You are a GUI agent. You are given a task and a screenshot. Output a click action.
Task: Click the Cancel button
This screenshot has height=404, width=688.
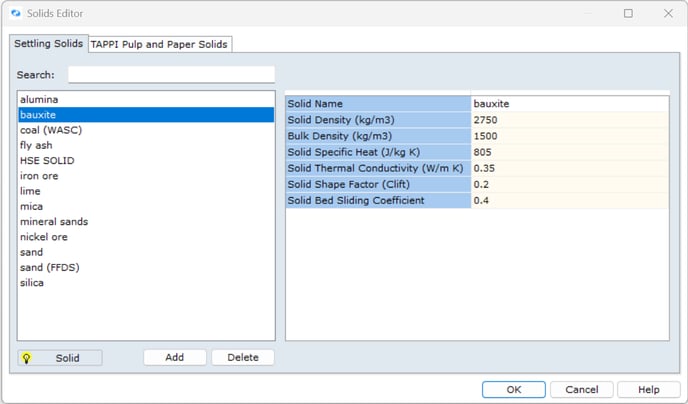click(x=581, y=389)
